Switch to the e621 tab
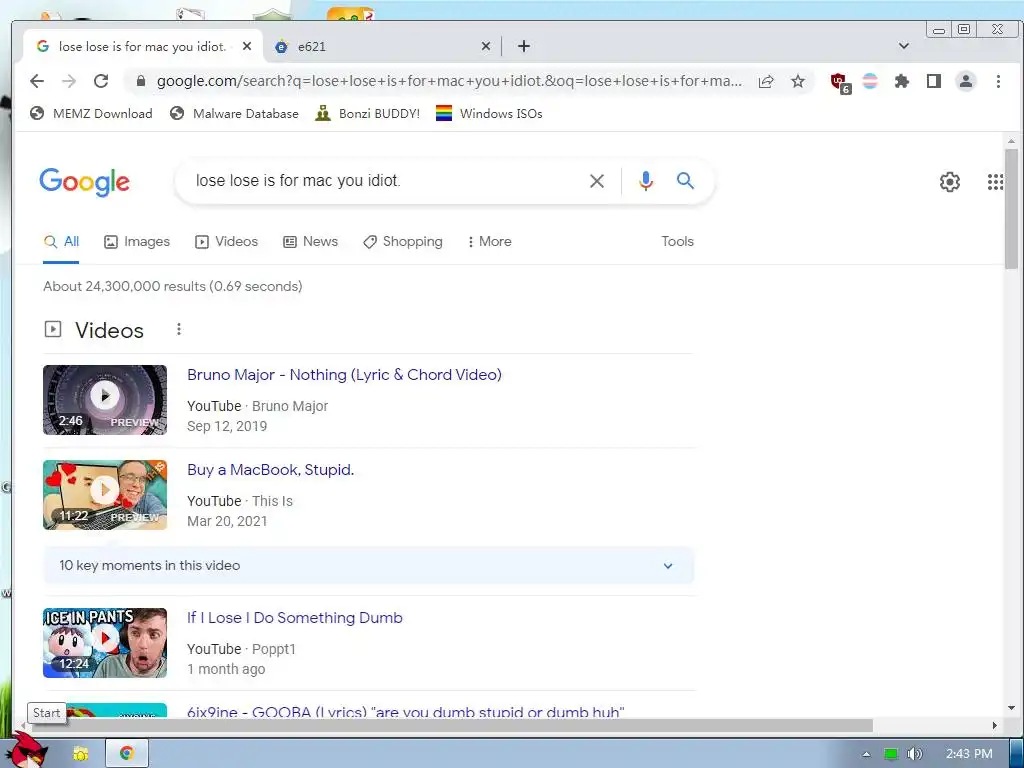 tap(382, 46)
